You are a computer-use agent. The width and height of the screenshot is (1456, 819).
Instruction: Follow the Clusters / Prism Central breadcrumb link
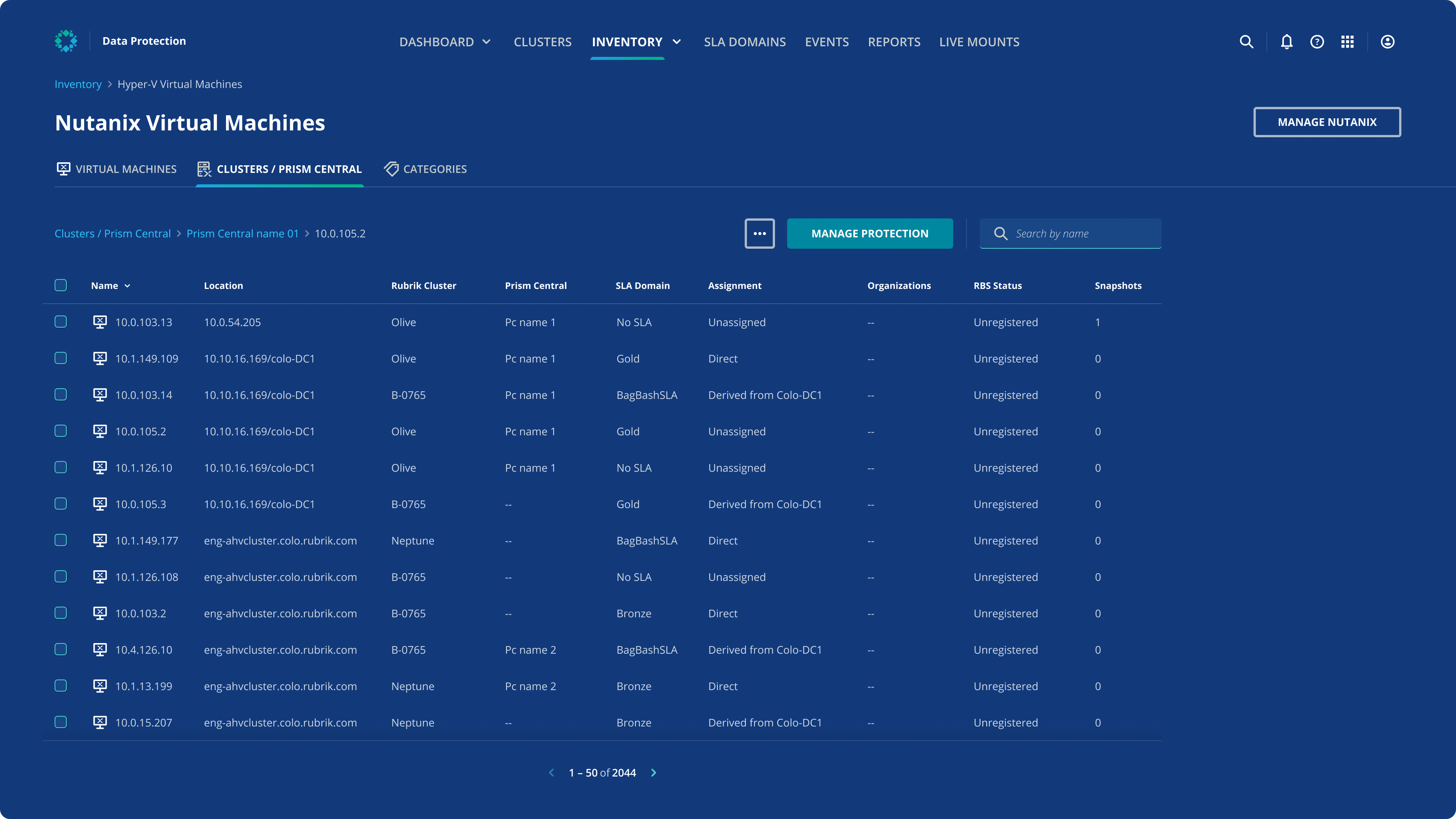113,234
